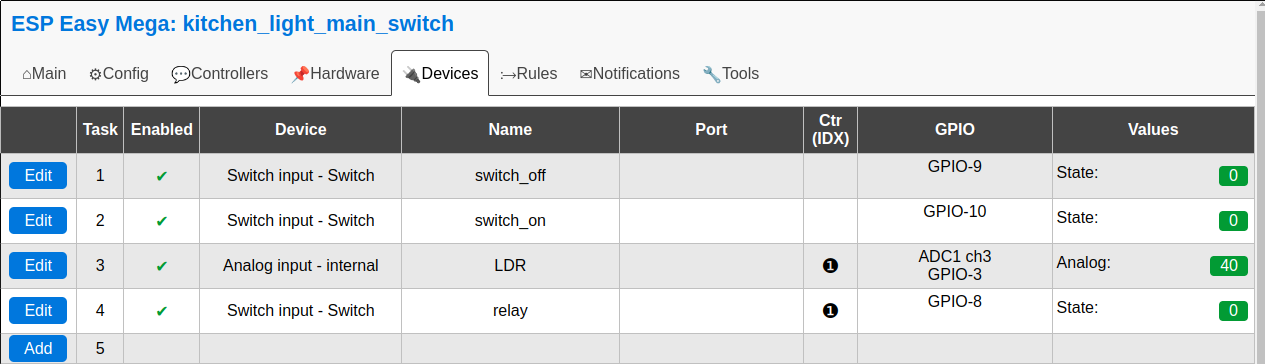Image resolution: width=1265 pixels, height=364 pixels.
Task: Open the Tools tab with wrench icon
Action: coord(731,73)
